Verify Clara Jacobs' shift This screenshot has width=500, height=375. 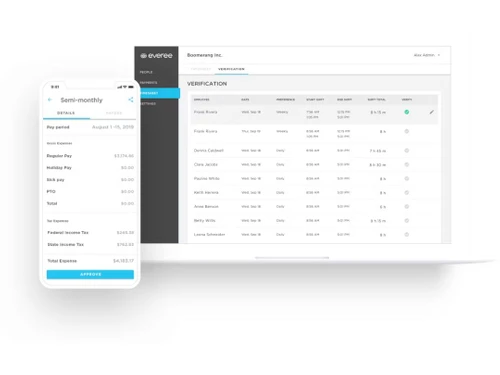407,165
